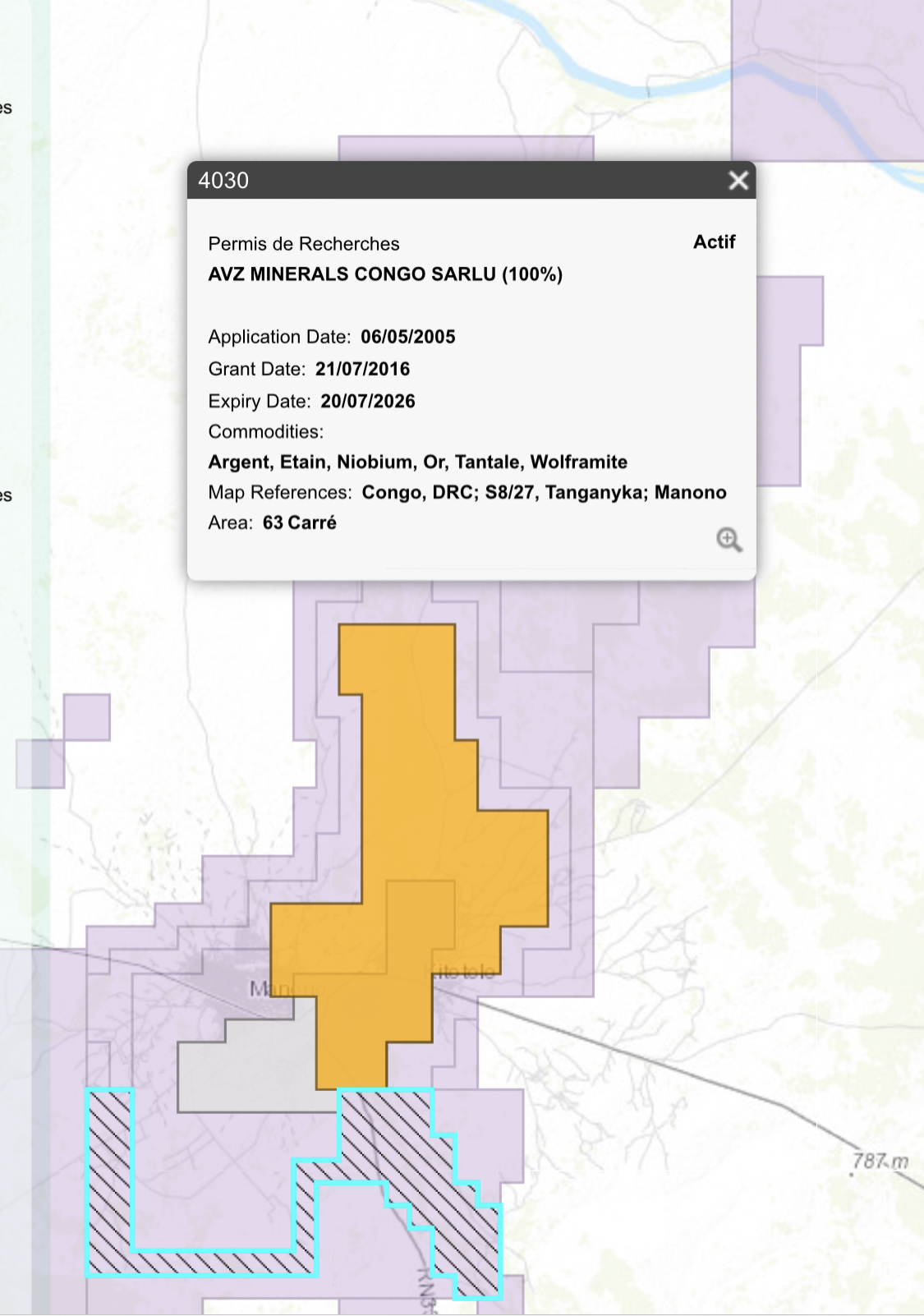Click the Area 63 Carré value
Image resolution: width=924 pixels, height=1316 pixels.
[x=300, y=522]
